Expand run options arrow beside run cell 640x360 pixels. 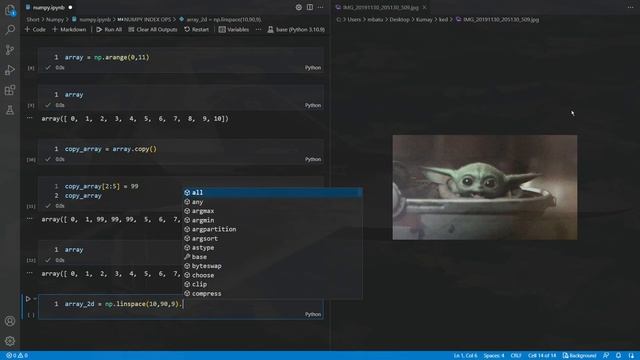(35, 299)
